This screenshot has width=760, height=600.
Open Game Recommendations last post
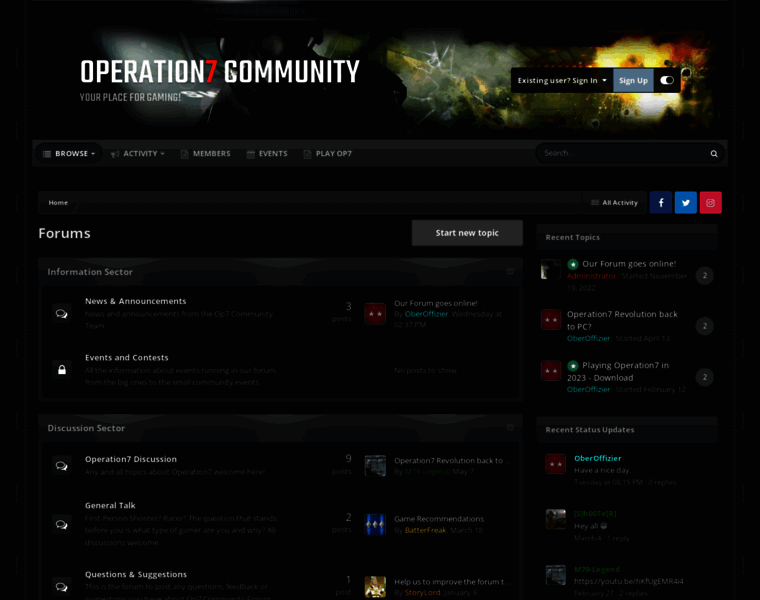[439, 519]
